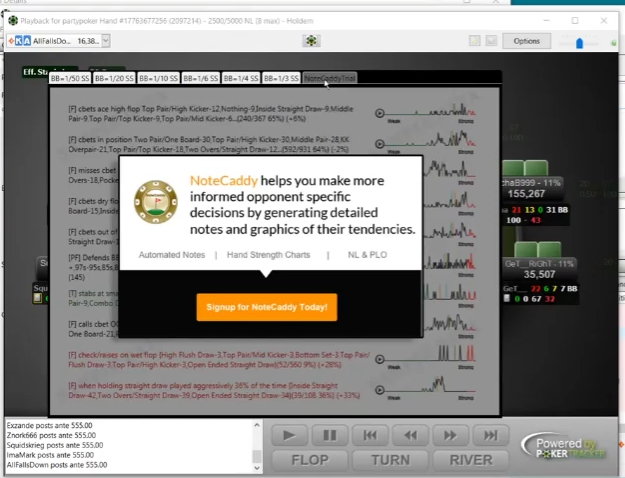Click Znork666 posts ante log line

click(51, 435)
